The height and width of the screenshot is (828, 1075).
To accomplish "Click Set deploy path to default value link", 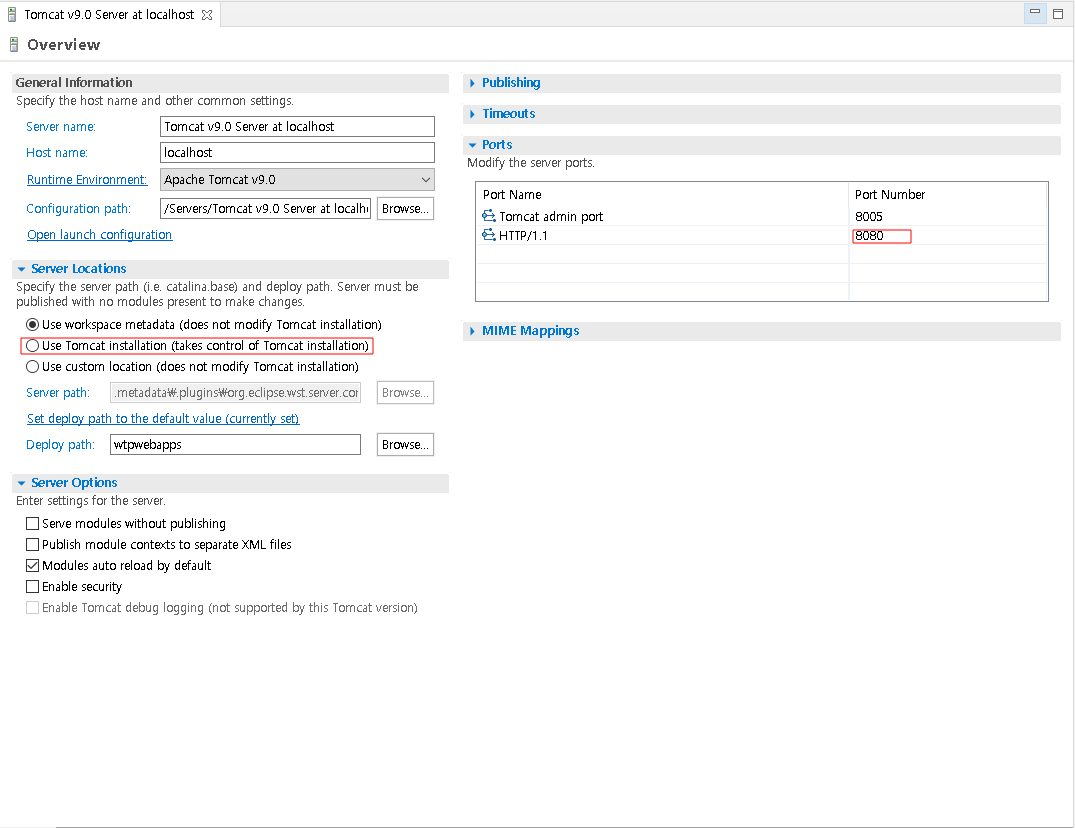I will click(163, 418).
